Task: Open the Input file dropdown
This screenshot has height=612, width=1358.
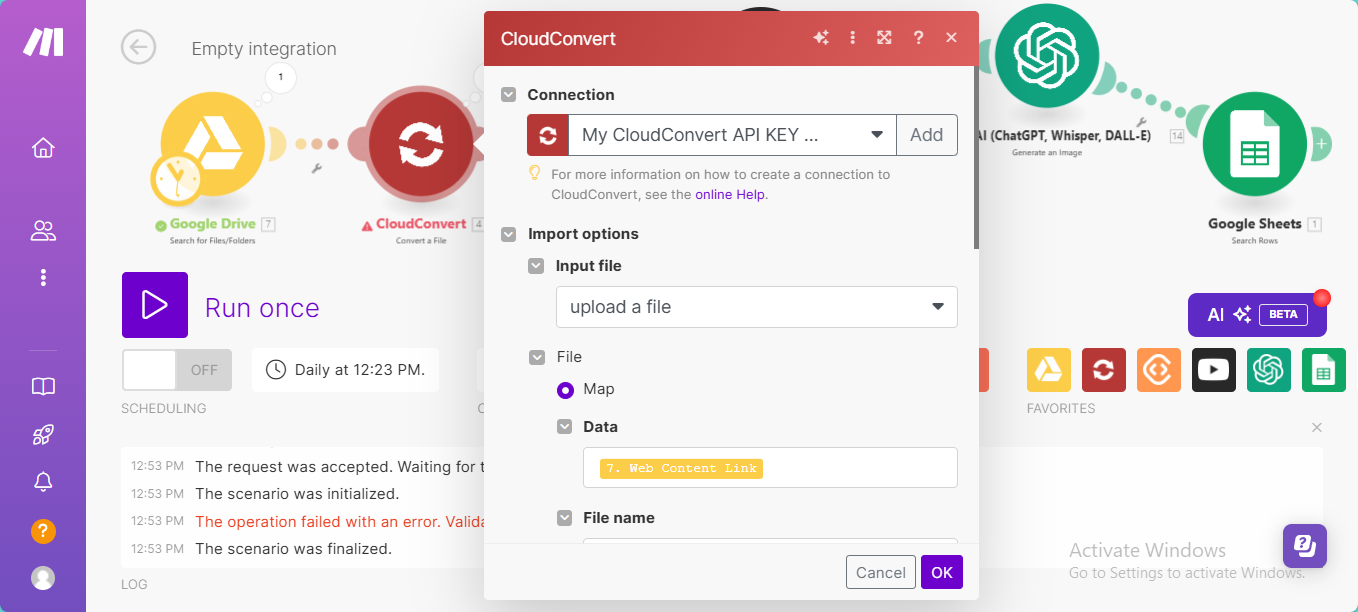Action: pos(757,307)
